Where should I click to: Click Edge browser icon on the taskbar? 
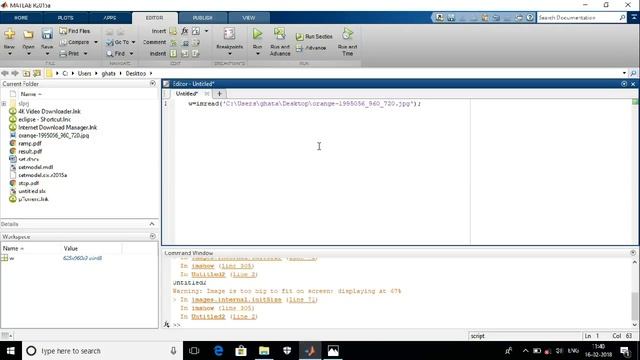click(218, 351)
